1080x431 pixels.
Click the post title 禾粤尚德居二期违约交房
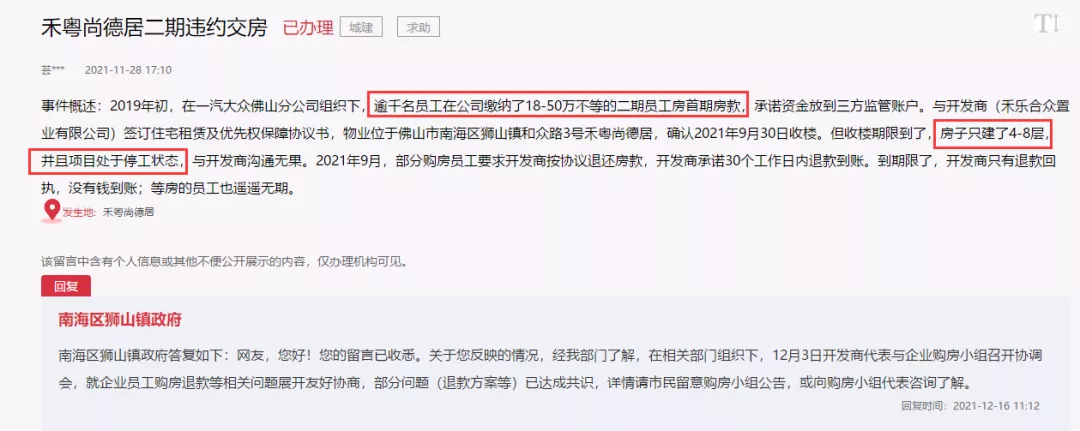[155, 28]
